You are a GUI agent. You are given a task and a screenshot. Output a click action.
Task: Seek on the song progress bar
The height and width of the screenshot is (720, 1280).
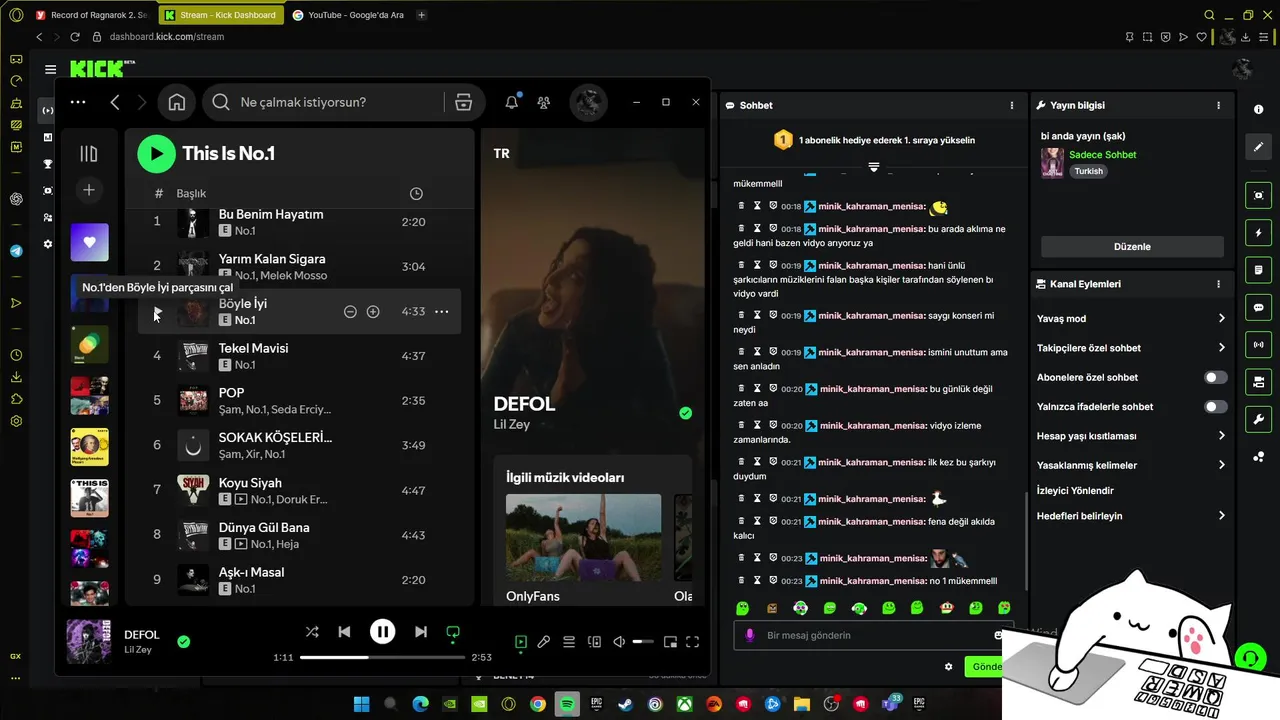pyautogui.click(x=382, y=657)
